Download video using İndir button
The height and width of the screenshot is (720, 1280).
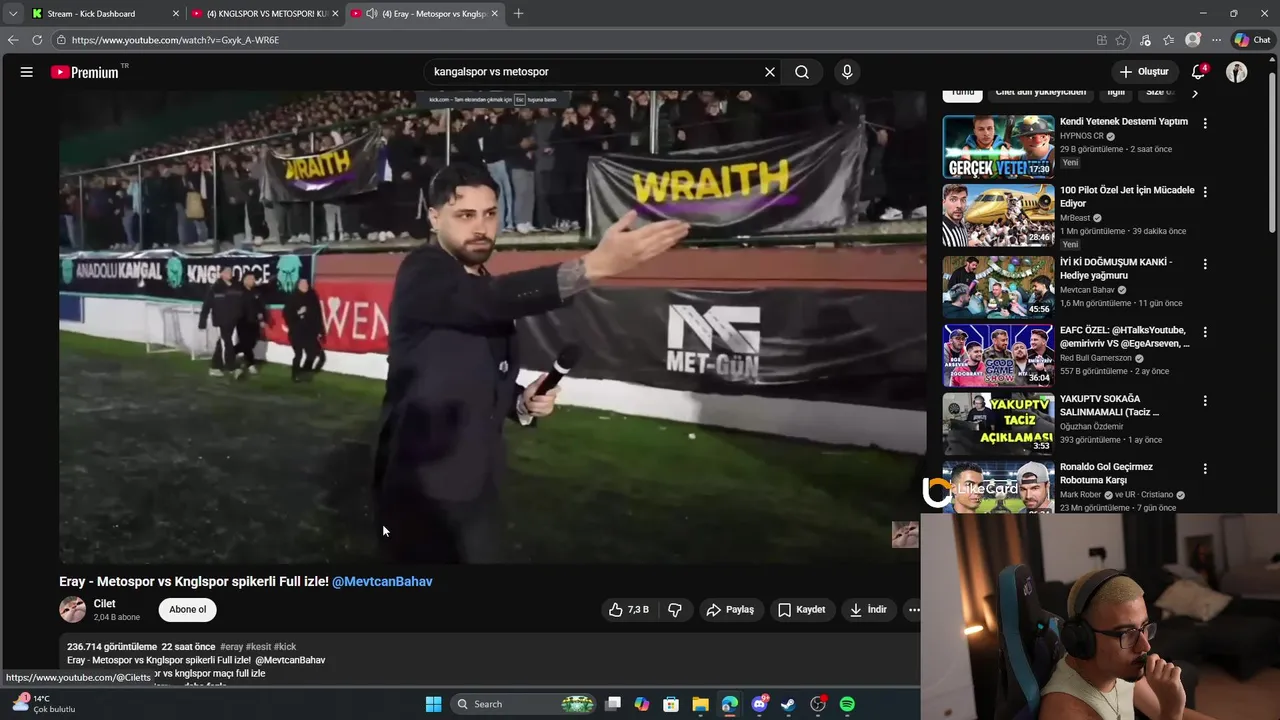868,609
